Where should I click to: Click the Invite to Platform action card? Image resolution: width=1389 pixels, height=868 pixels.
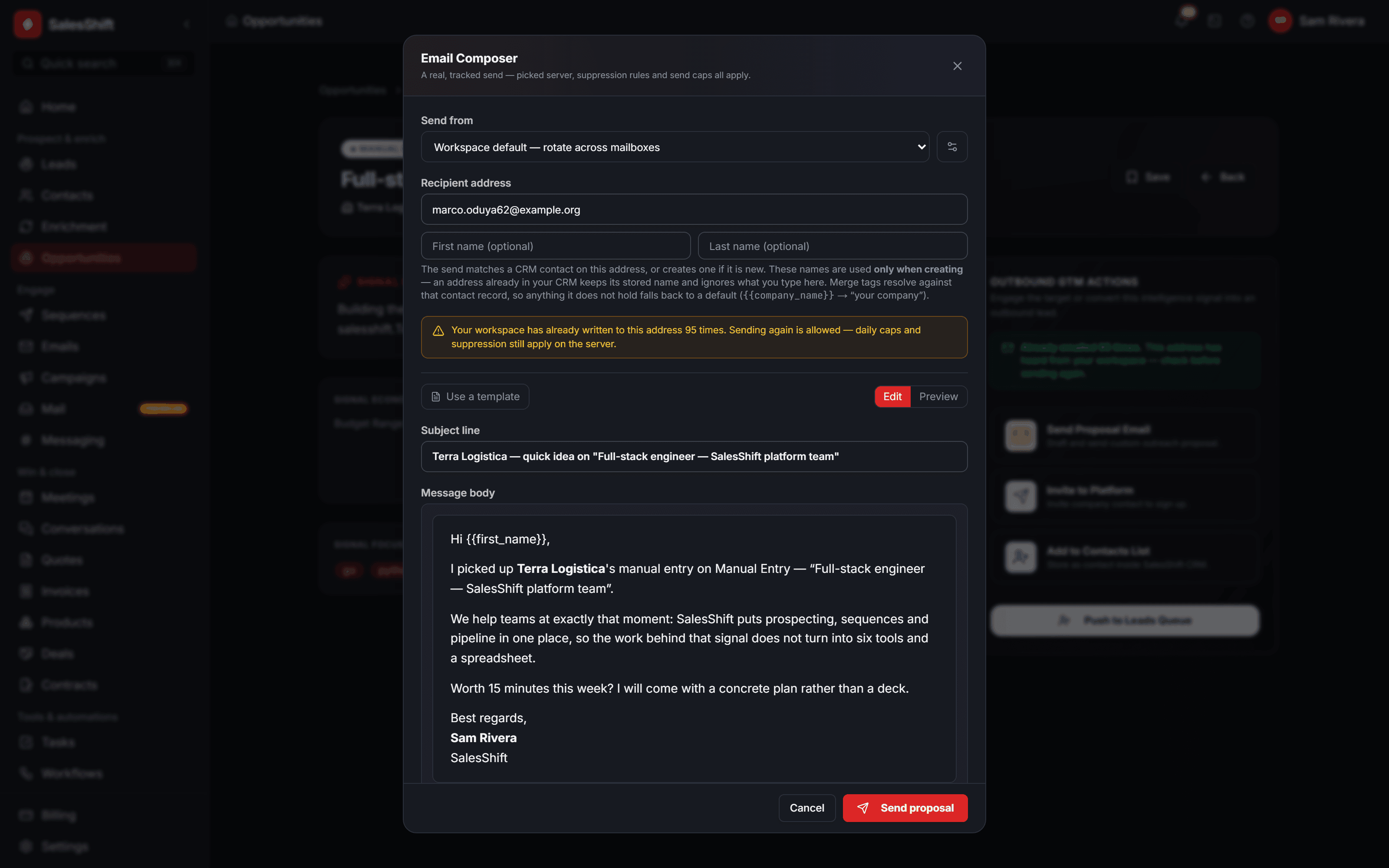coord(1125,496)
